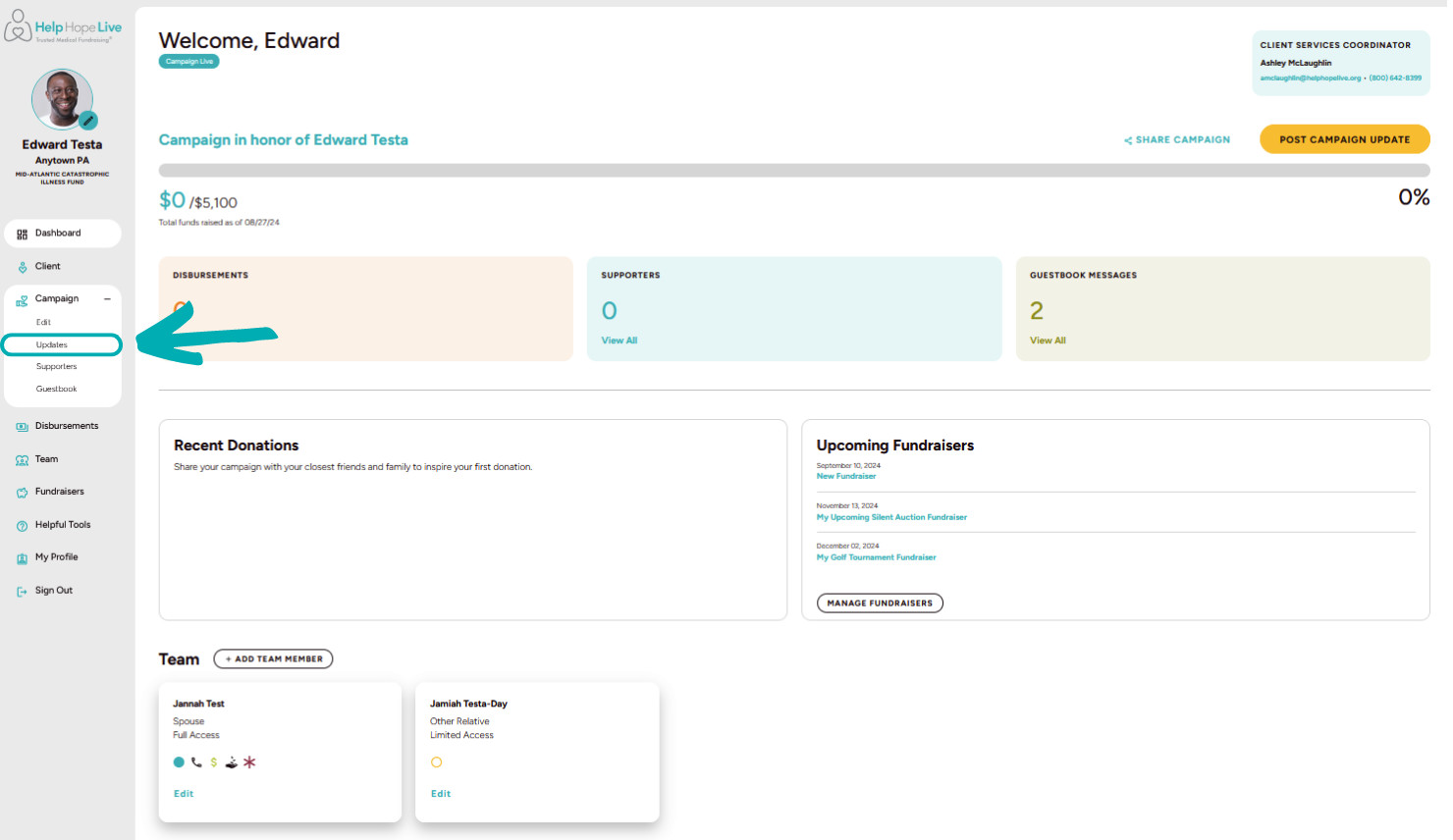
Task: Open Disbursements from the sidebar
Action: [x=22, y=426]
